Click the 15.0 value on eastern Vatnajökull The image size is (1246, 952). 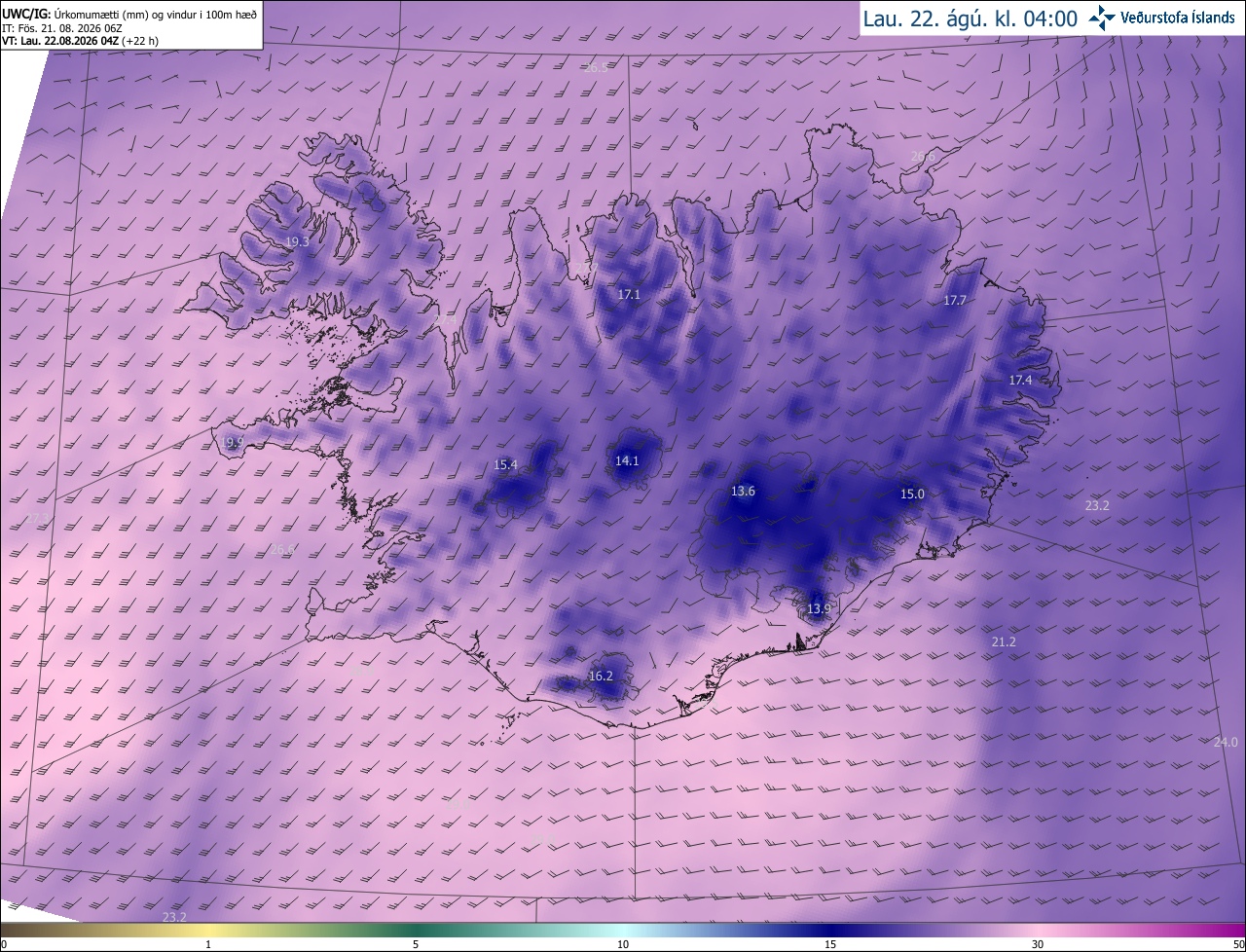click(x=912, y=494)
